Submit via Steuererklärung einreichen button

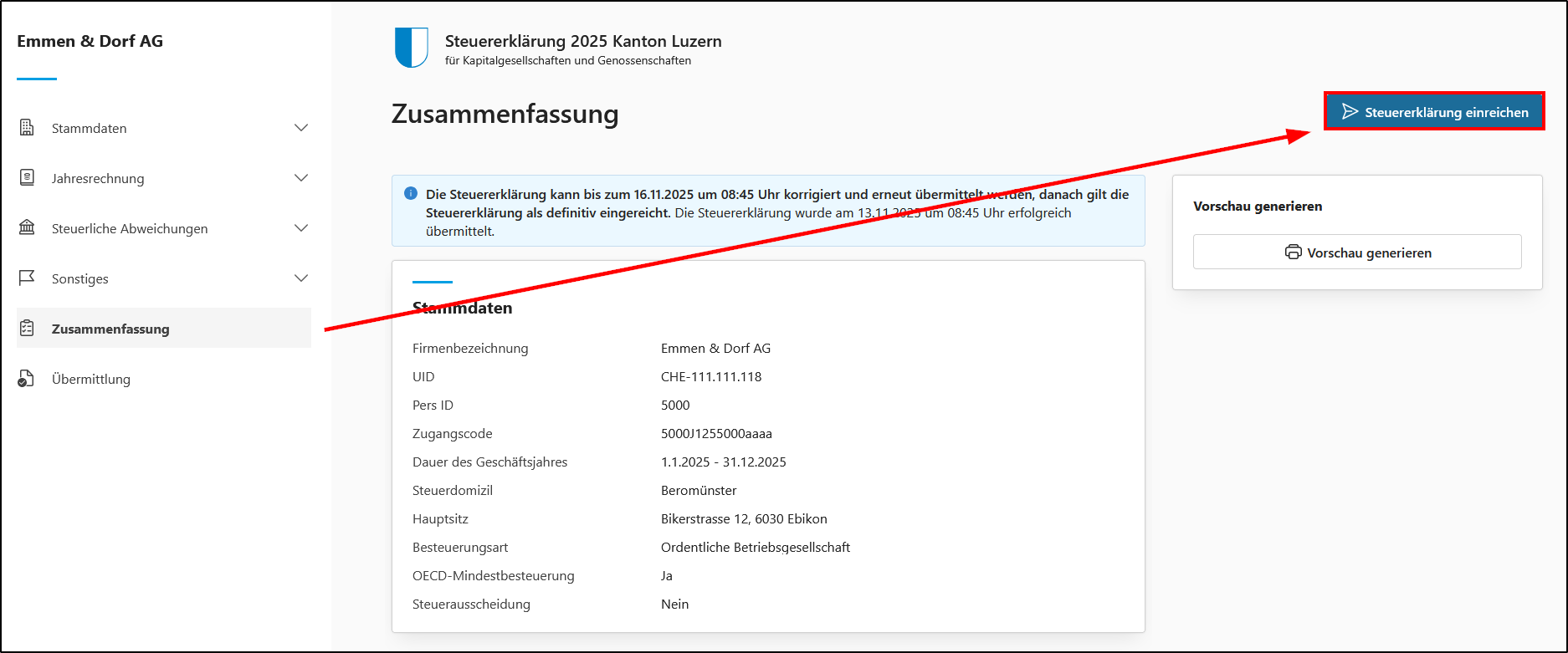tap(1434, 112)
